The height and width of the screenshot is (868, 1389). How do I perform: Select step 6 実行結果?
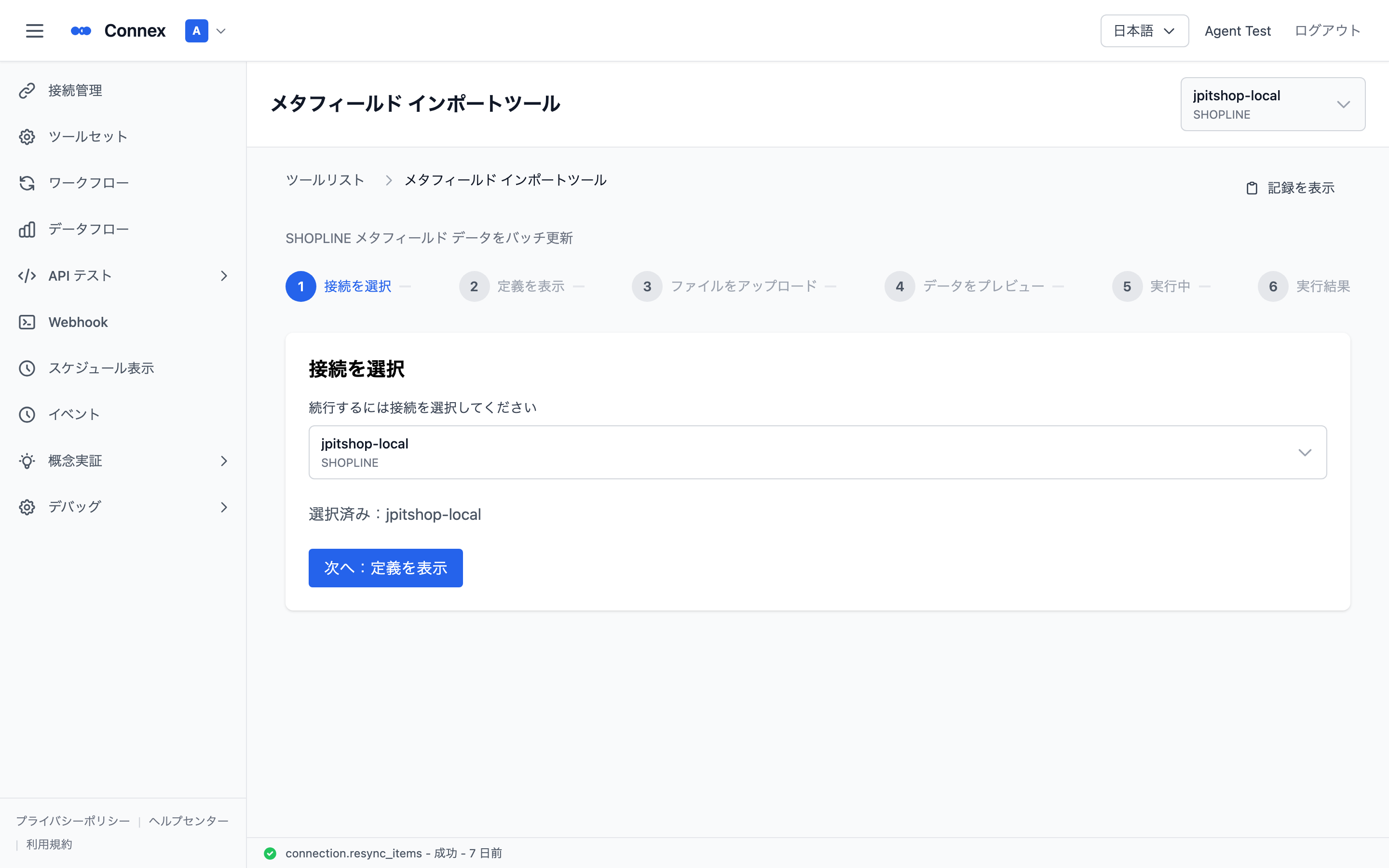1304,286
